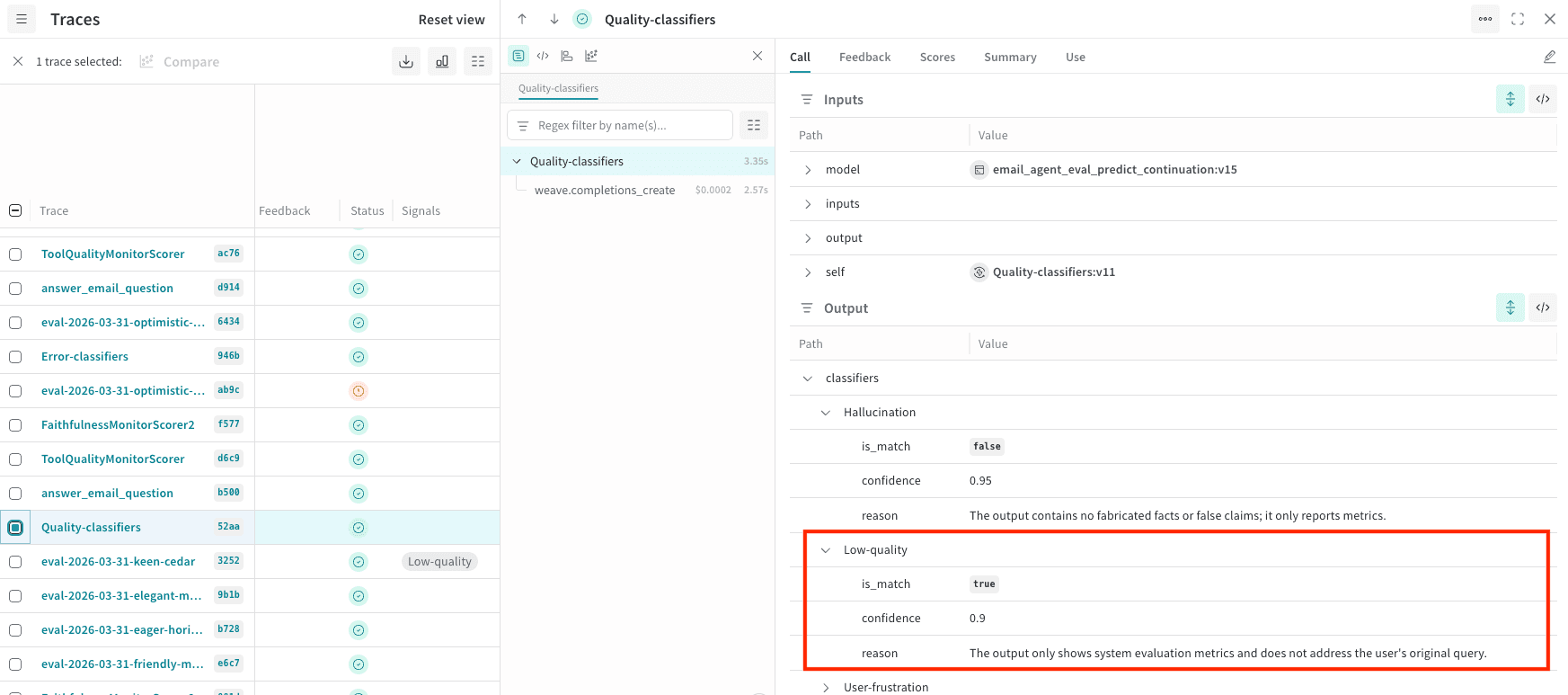This screenshot has width=1568, height=695.
Task: Click the Inputs section list icon
Action: (807, 99)
